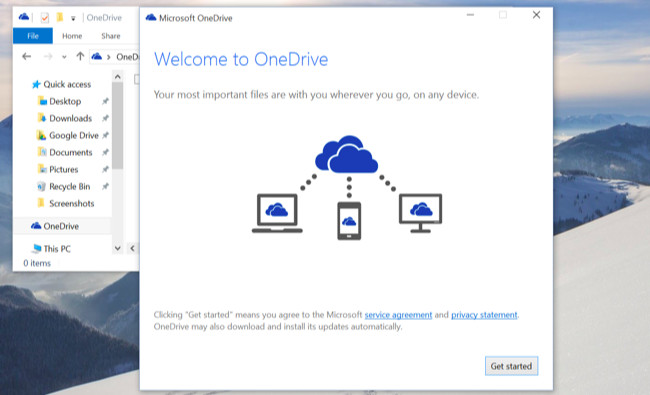Minimize the Microsoft OneDrive dialog
Image resolution: width=650 pixels, height=395 pixels.
pyautogui.click(x=470, y=15)
